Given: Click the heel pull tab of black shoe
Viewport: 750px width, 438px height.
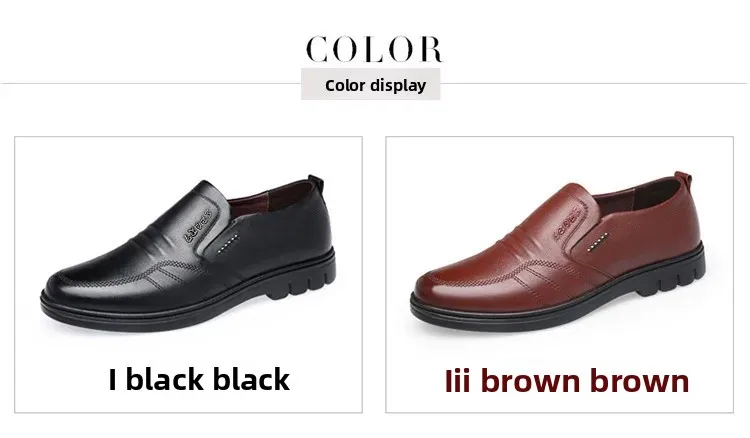Looking at the screenshot, I should 316,183.
